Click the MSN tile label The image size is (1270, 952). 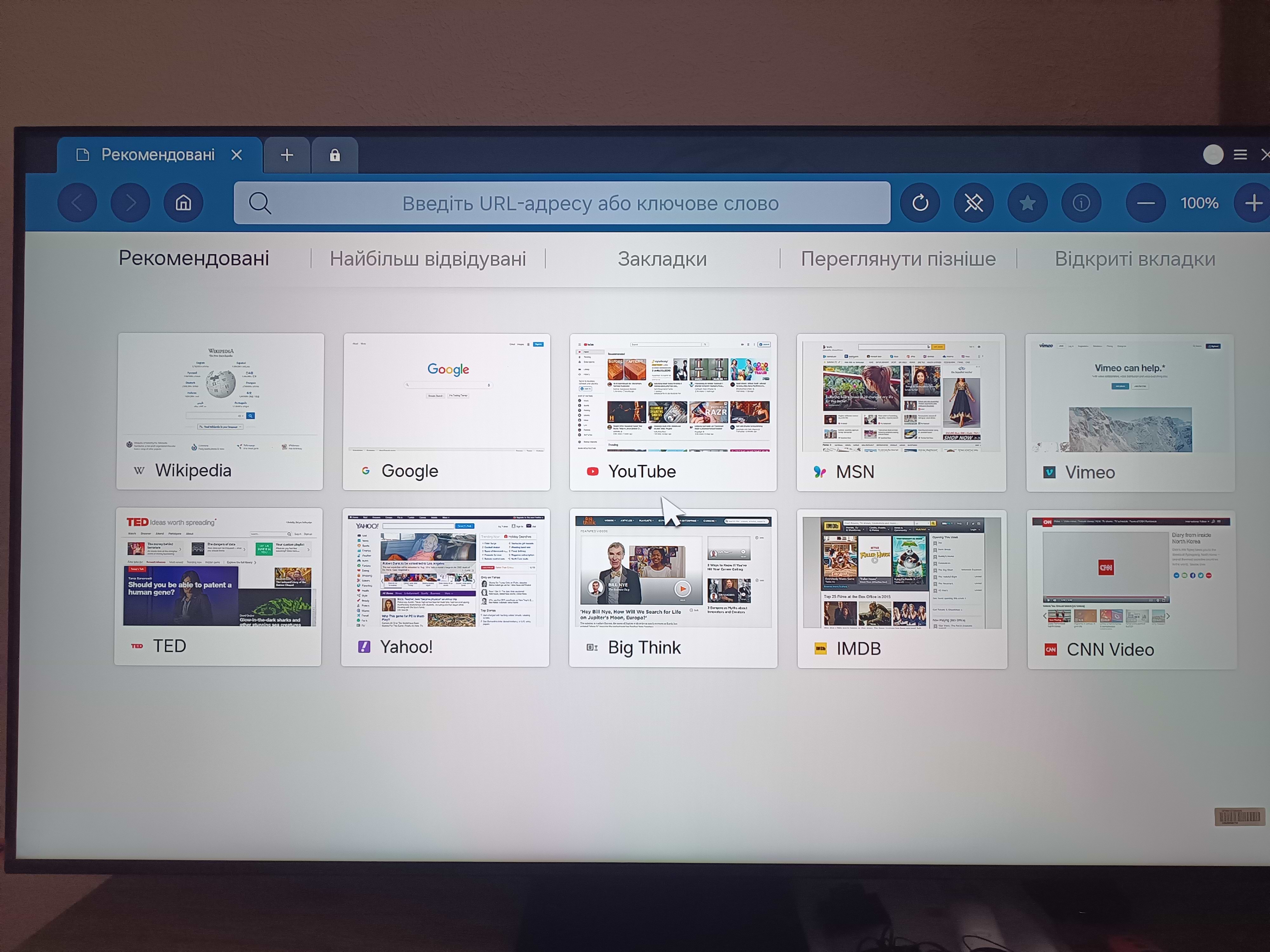855,472
